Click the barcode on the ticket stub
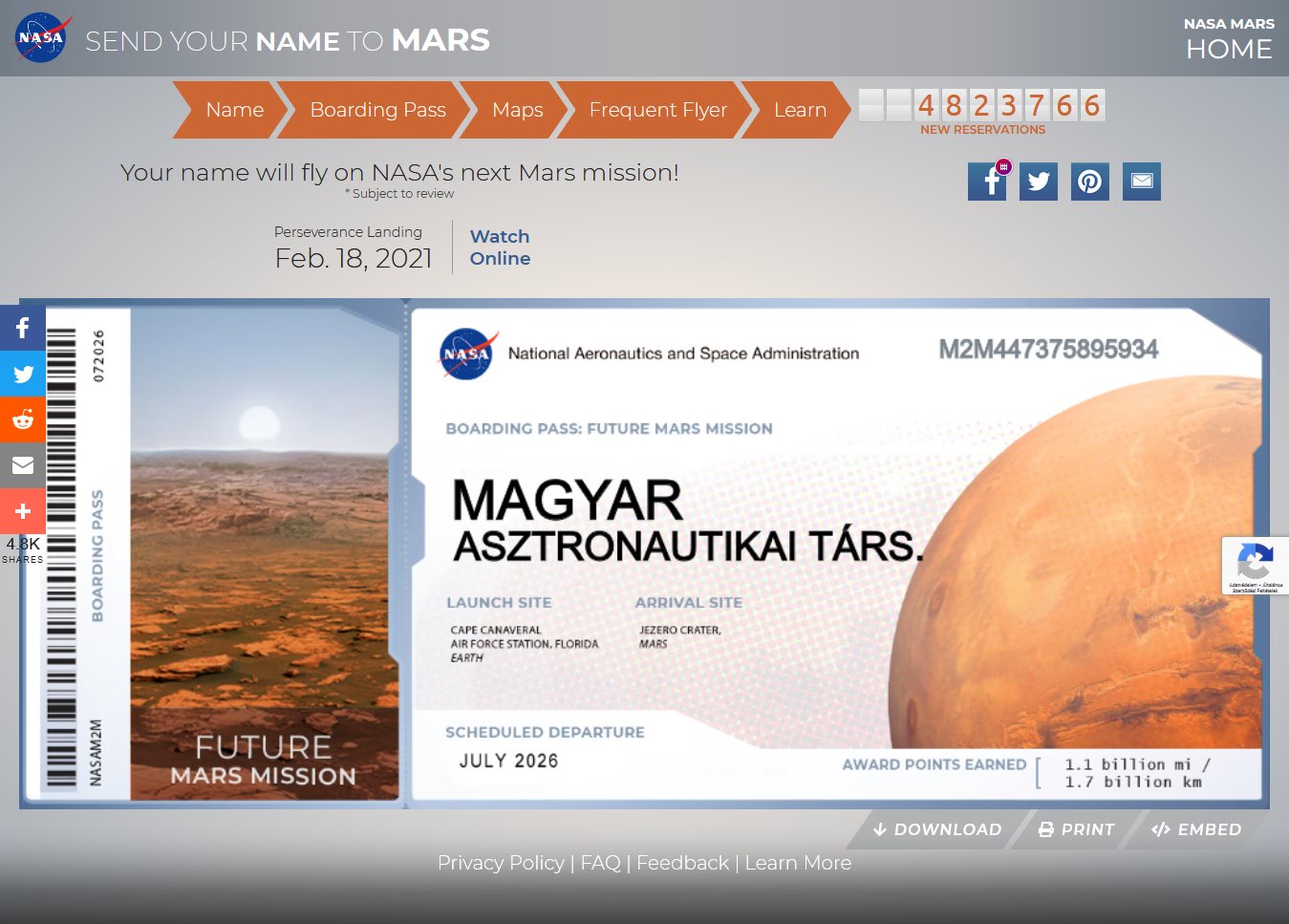 (61, 557)
